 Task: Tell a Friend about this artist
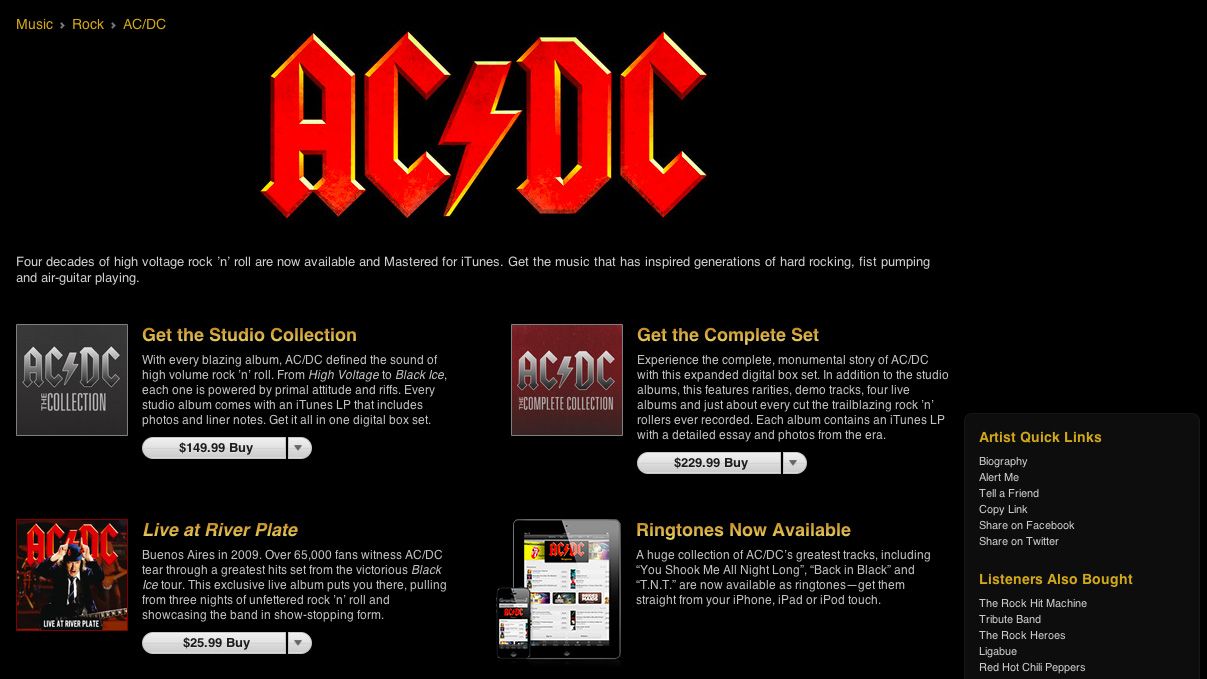(x=1009, y=493)
